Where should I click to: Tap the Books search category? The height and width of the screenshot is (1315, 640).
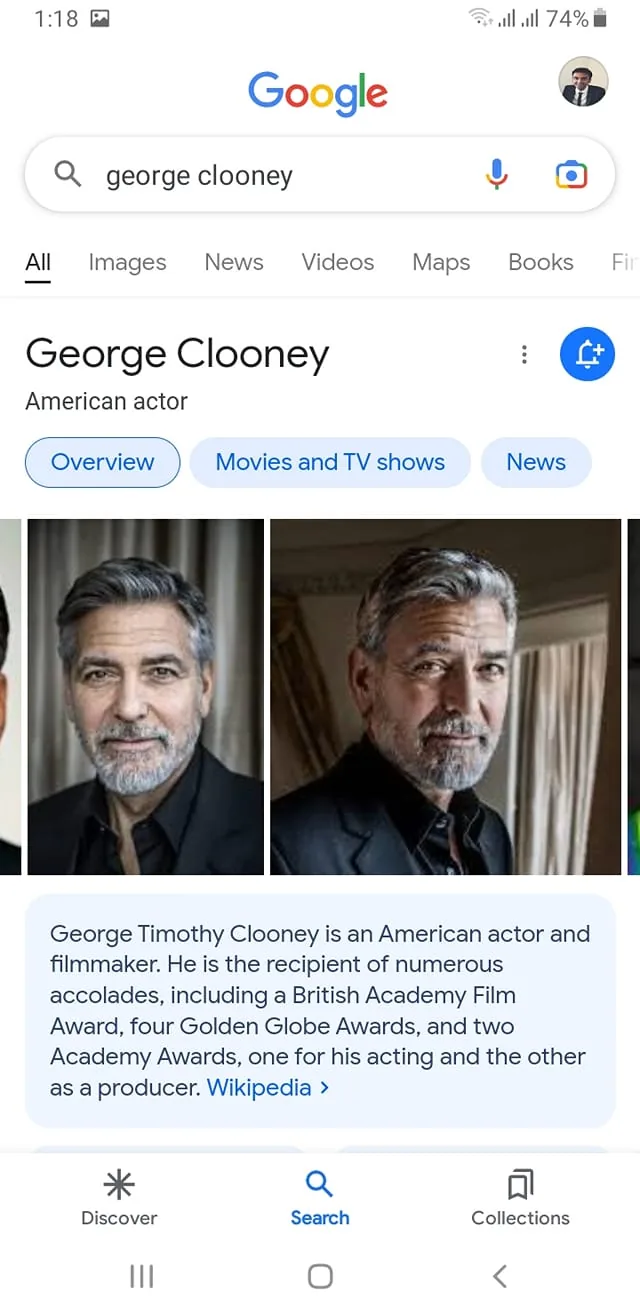pos(540,262)
